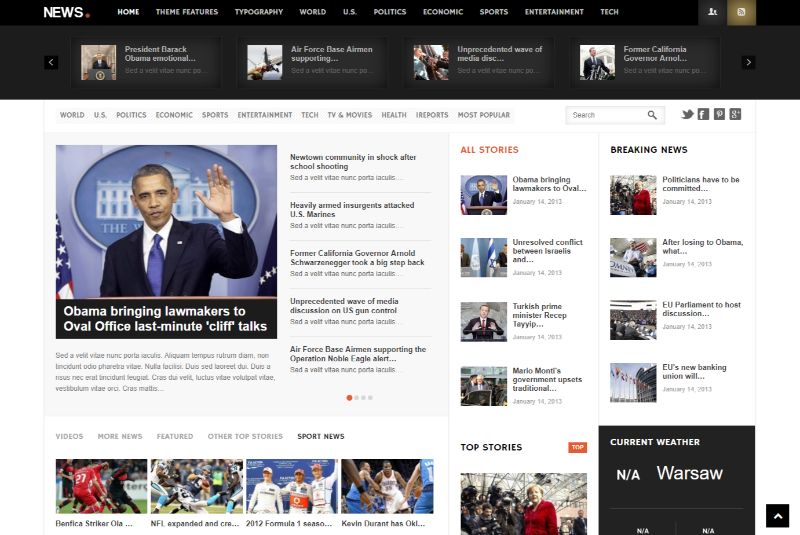Switch to FEATURED tab
Screen dimensions: 800x535
click(175, 437)
